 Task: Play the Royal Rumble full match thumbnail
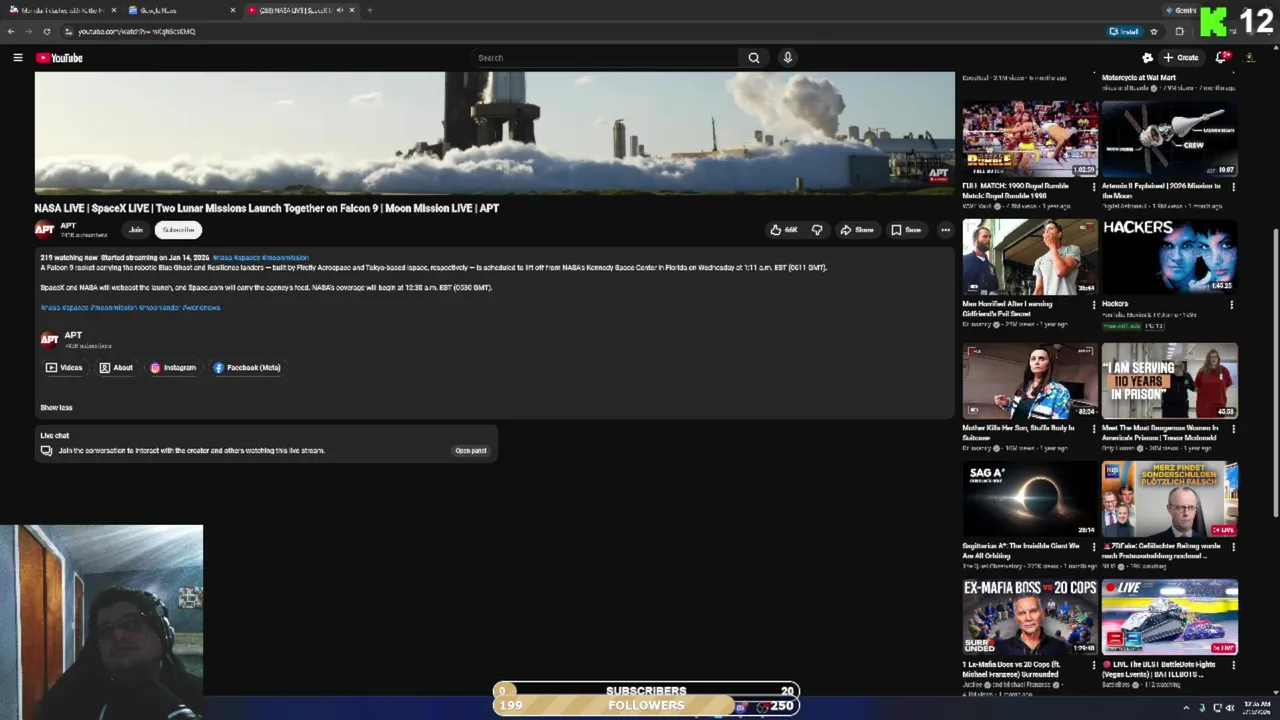tap(1030, 139)
